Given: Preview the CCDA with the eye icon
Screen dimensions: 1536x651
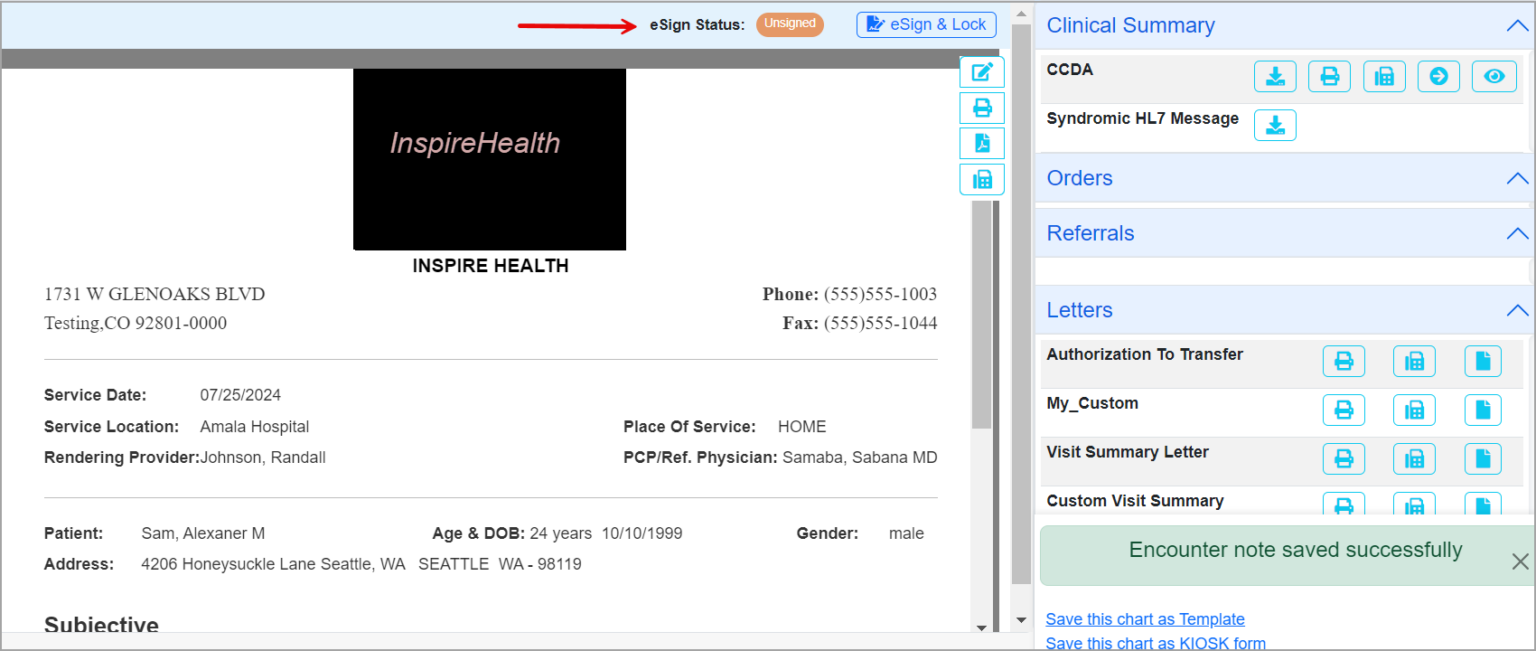Looking at the screenshot, I should [x=1494, y=76].
